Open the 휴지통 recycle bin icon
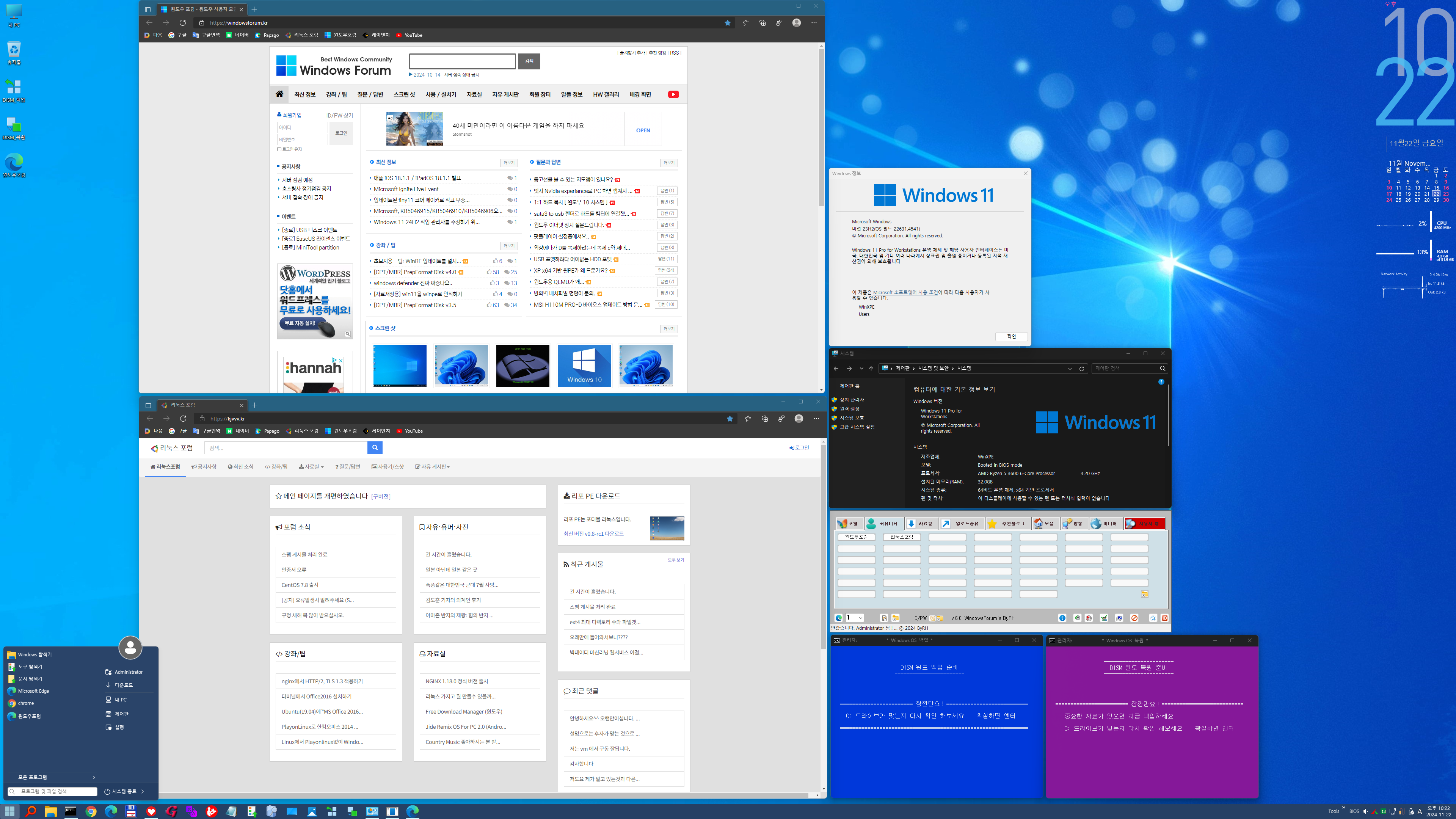 pos(14,53)
